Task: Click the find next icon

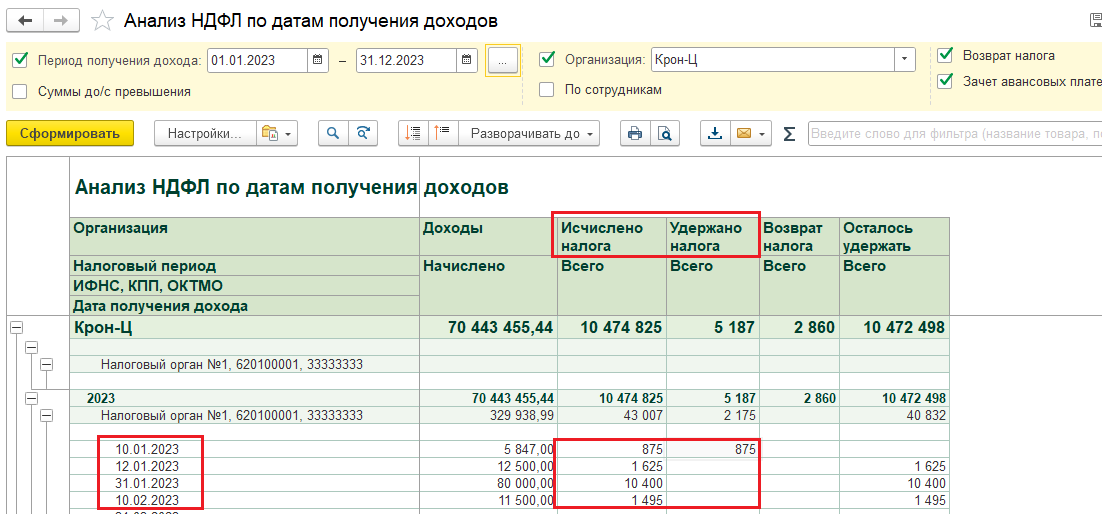Action: [363, 133]
